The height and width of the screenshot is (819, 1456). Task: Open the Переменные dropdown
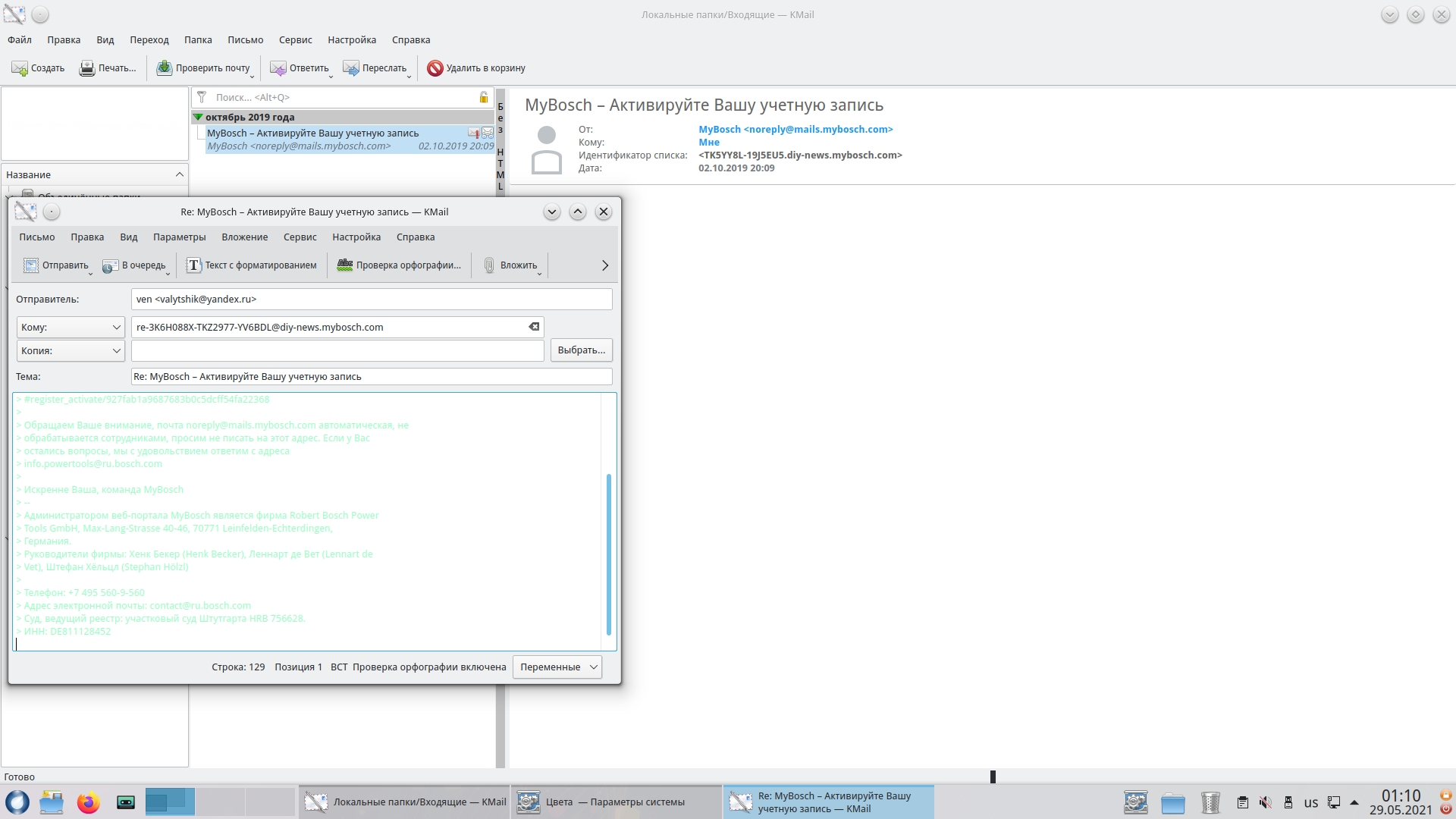pyautogui.click(x=557, y=667)
